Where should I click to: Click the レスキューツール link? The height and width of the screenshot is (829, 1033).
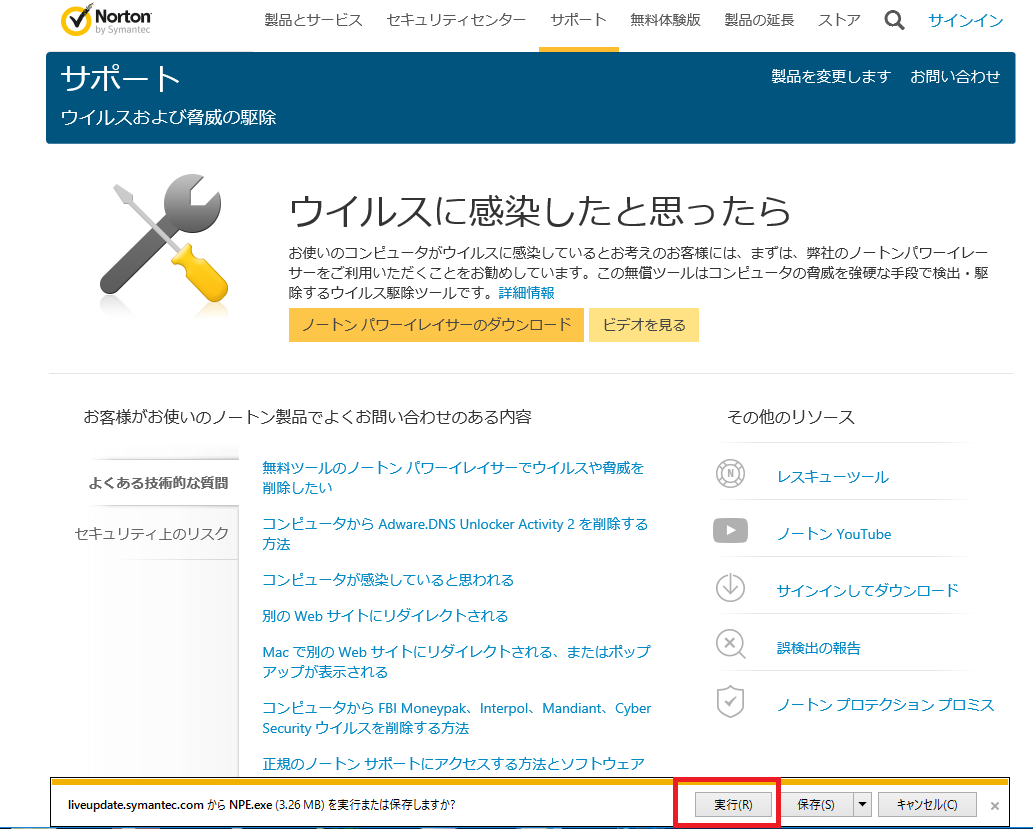833,477
